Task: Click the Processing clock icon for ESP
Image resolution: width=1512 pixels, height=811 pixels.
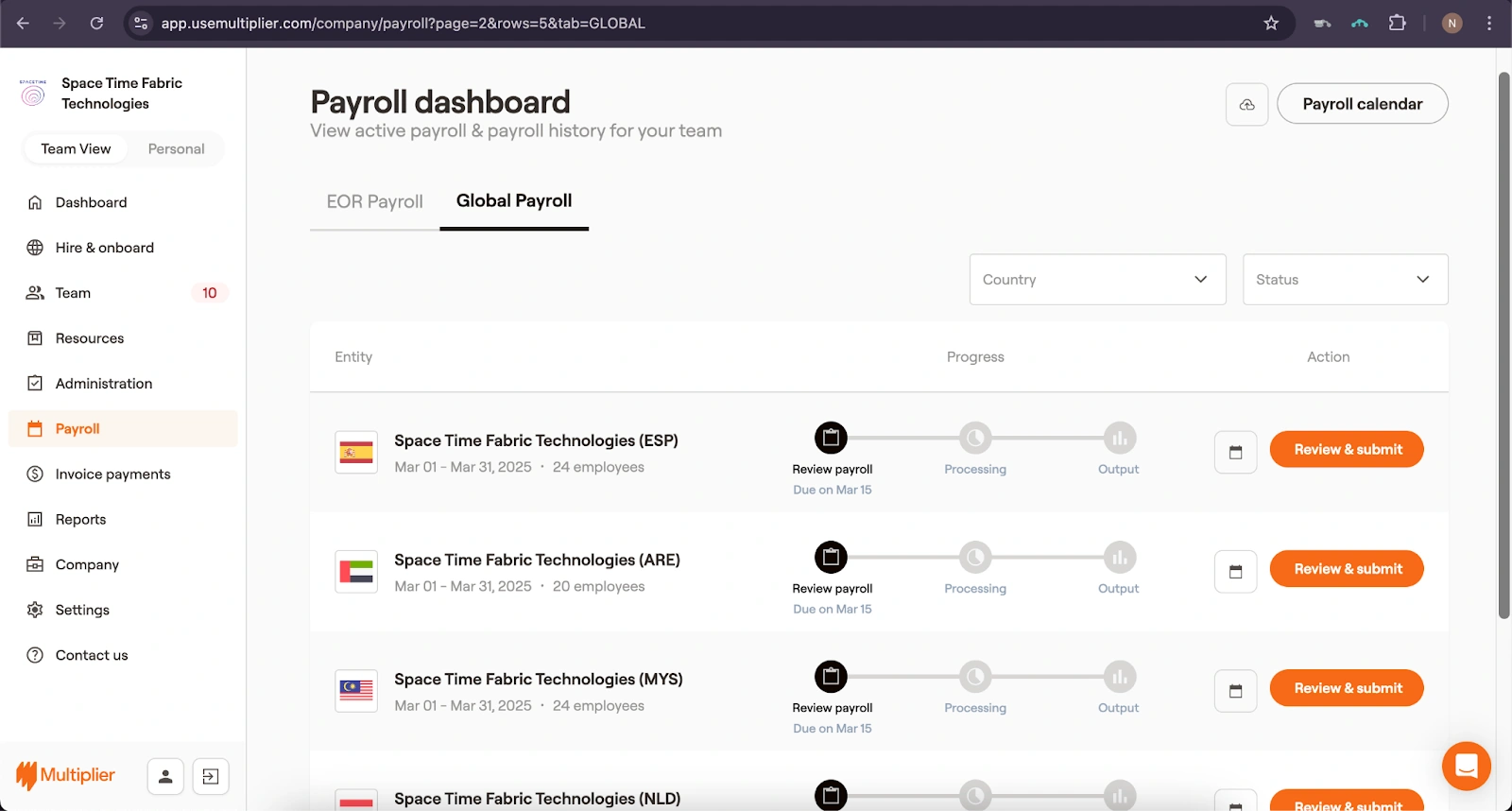Action: click(975, 438)
